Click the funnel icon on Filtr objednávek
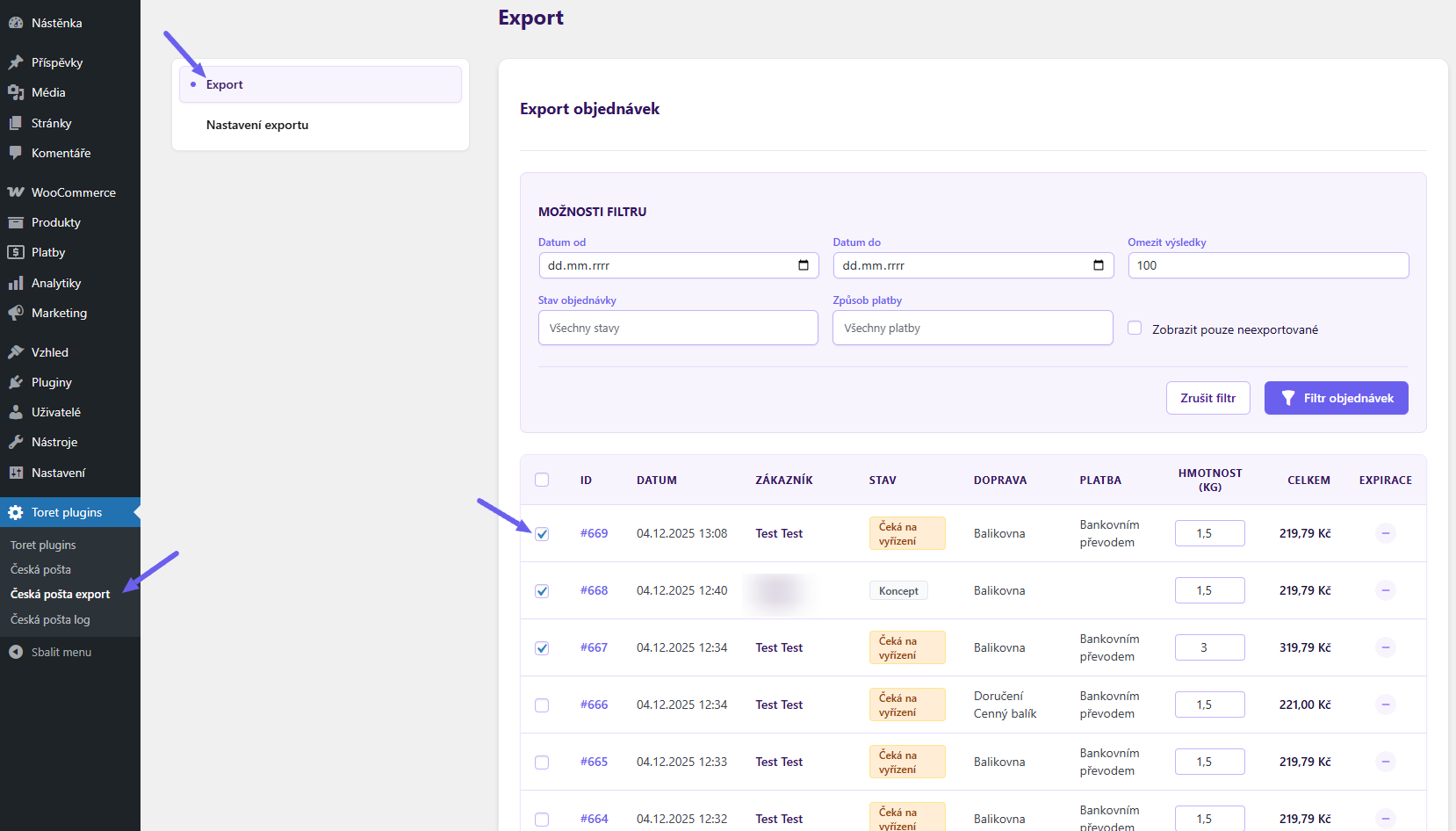1456x831 pixels. pos(1289,398)
